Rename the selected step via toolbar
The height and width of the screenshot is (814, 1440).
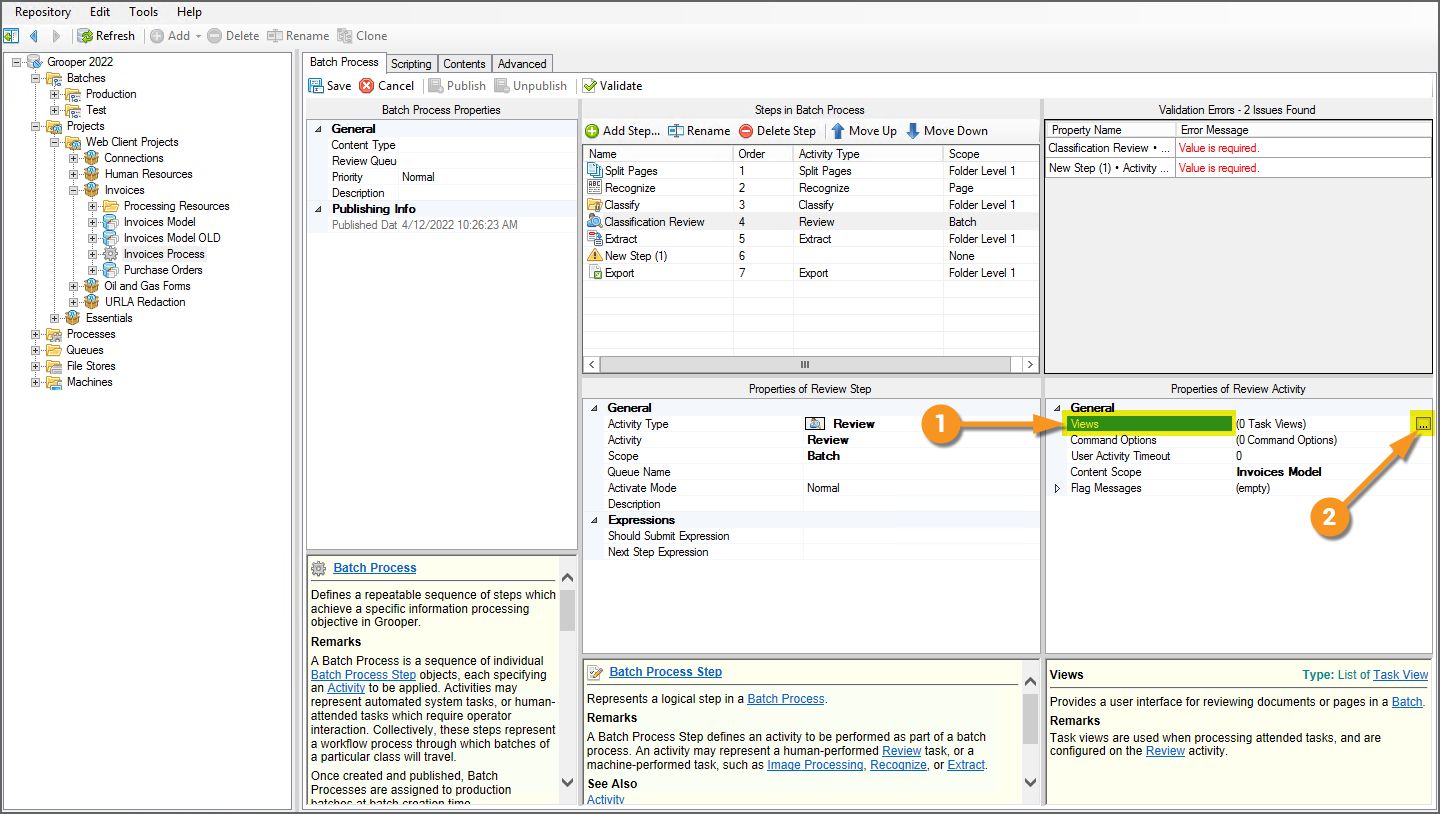pos(699,131)
